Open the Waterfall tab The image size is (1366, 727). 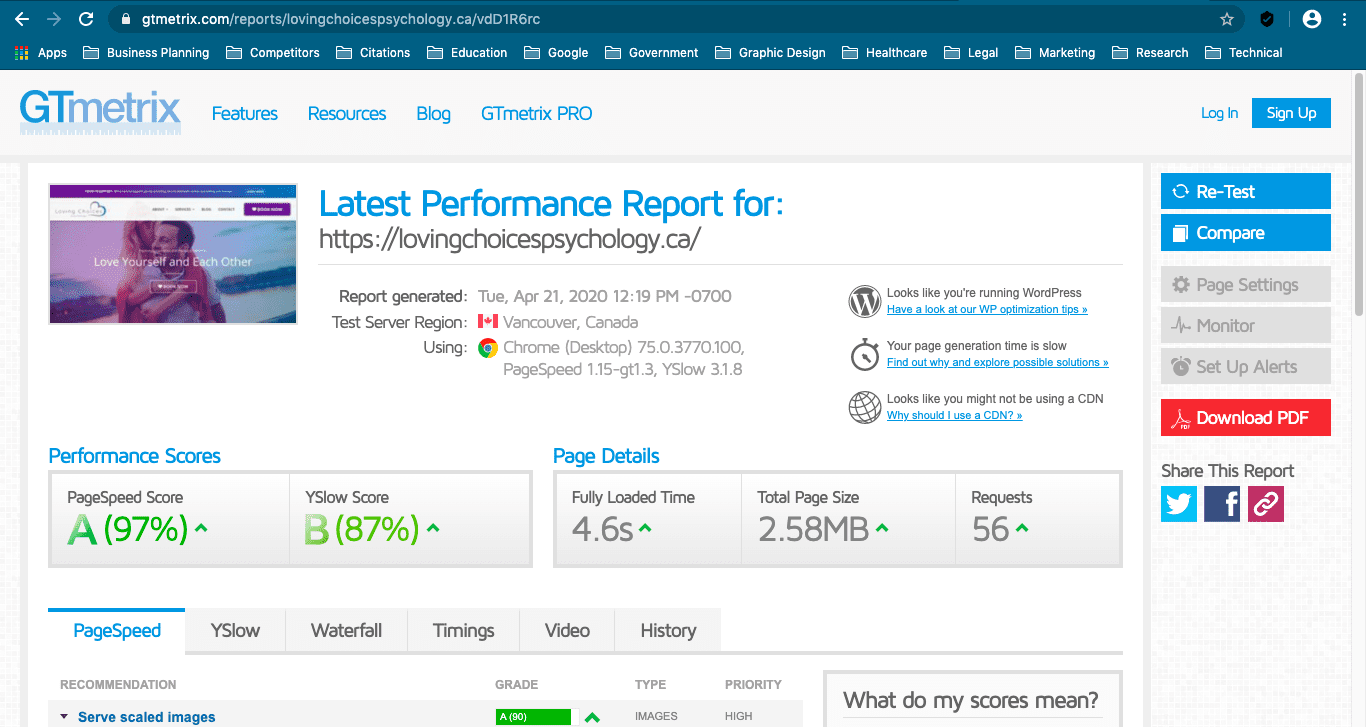[x=346, y=630]
